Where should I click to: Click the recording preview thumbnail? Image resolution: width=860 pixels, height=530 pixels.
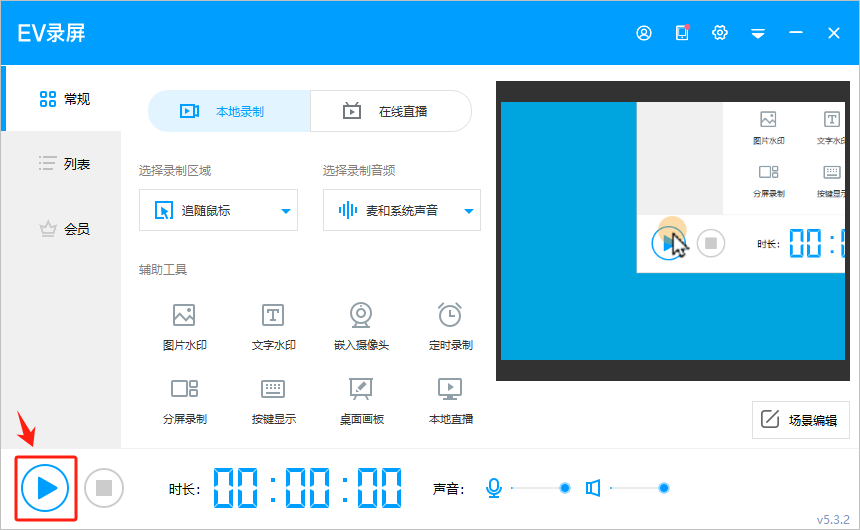(x=672, y=230)
